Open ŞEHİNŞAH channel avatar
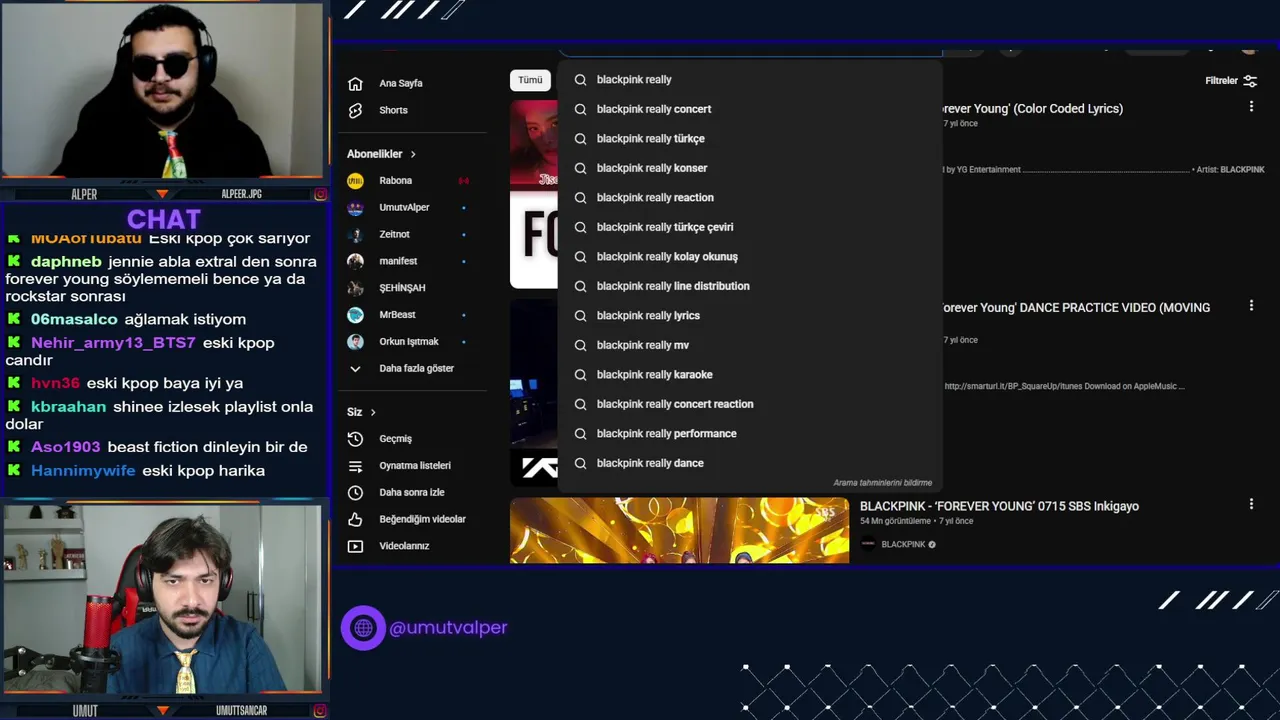Image resolution: width=1280 pixels, height=720 pixels. pos(355,288)
